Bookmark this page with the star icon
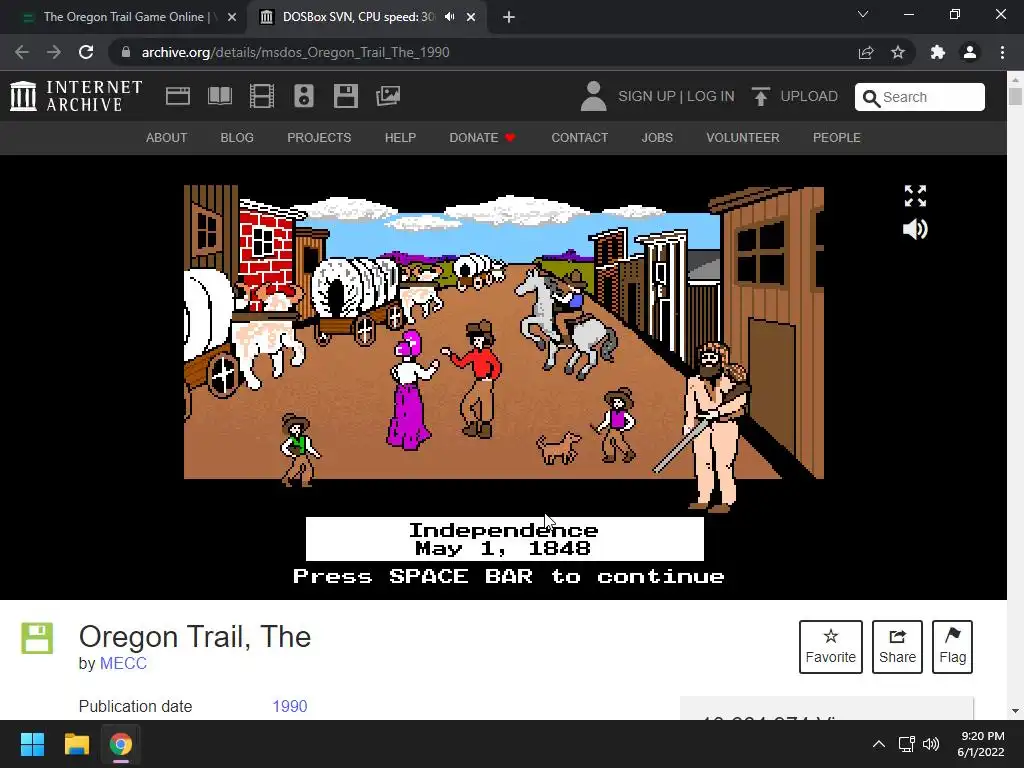This screenshot has width=1024, height=768. [x=898, y=52]
